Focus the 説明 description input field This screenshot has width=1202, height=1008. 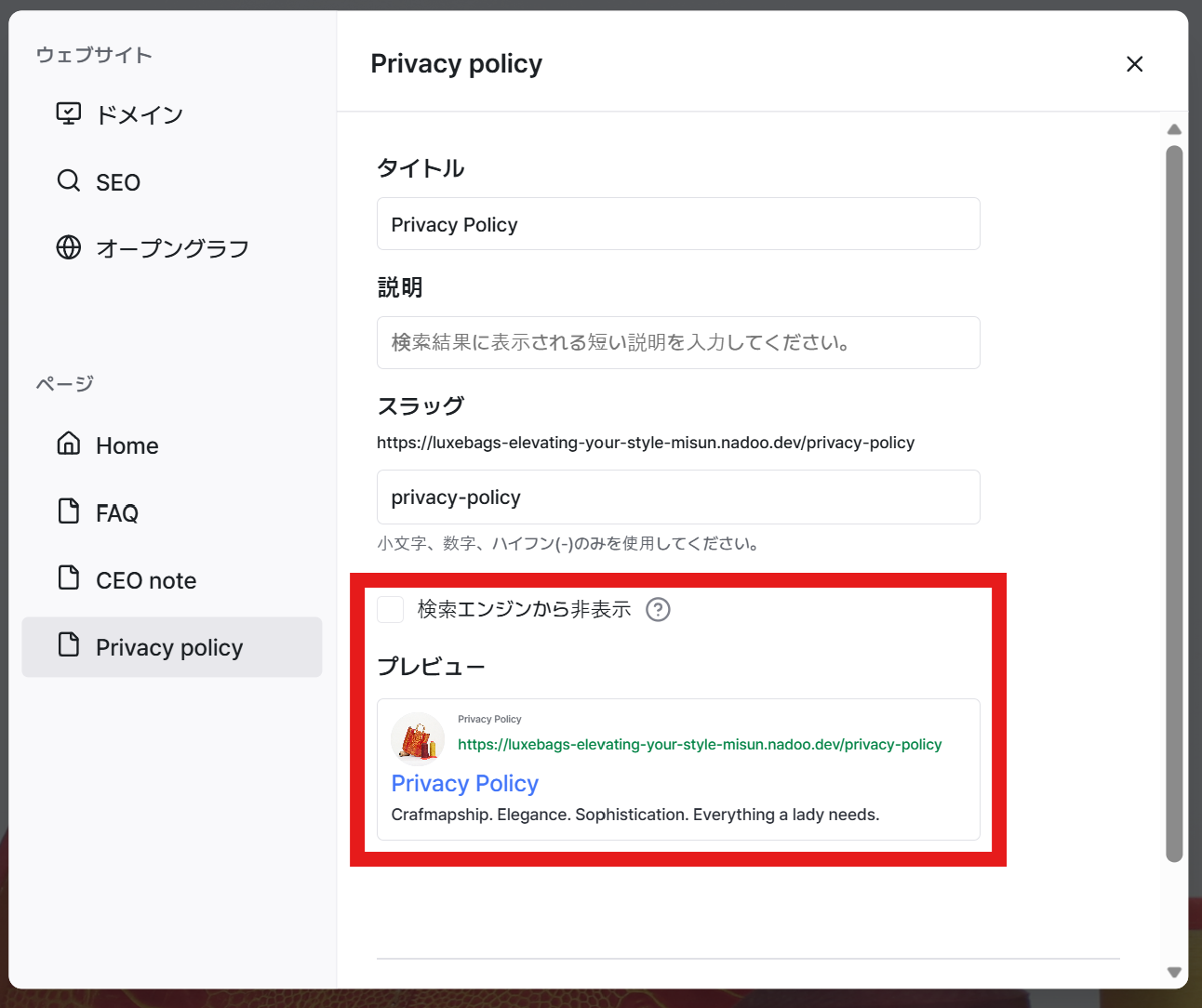(678, 342)
